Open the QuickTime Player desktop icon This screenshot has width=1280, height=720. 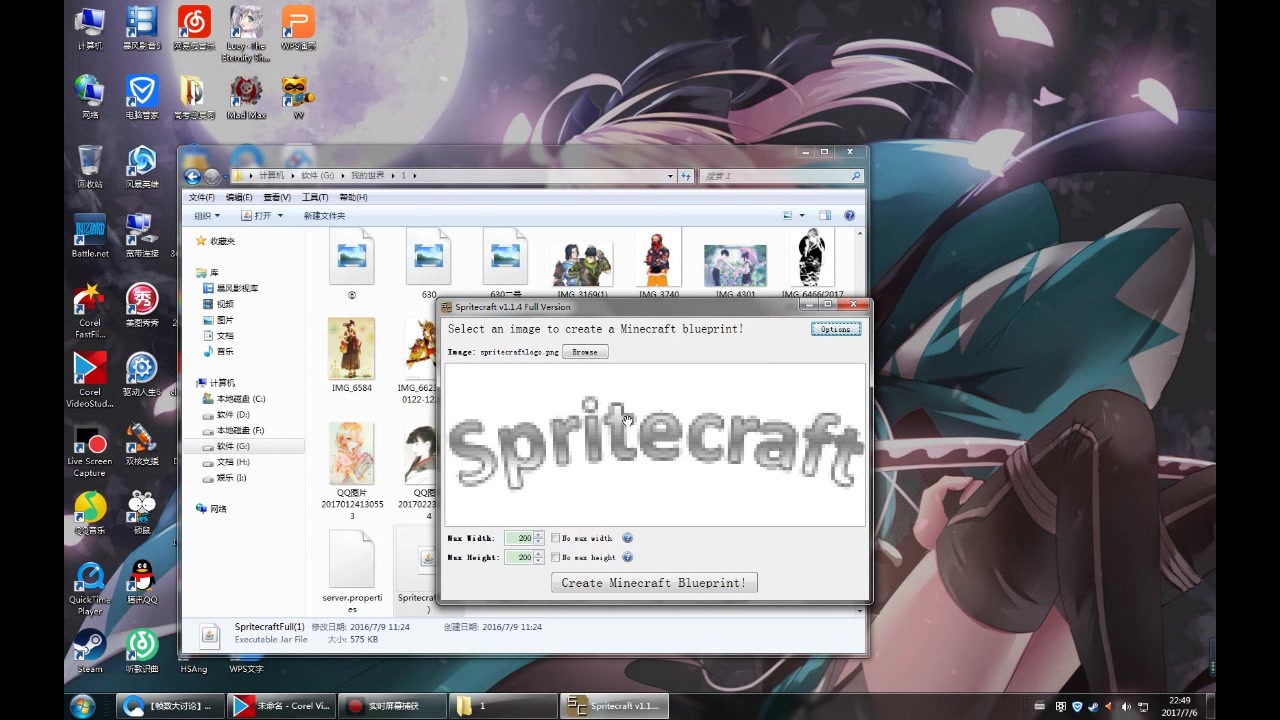point(90,588)
